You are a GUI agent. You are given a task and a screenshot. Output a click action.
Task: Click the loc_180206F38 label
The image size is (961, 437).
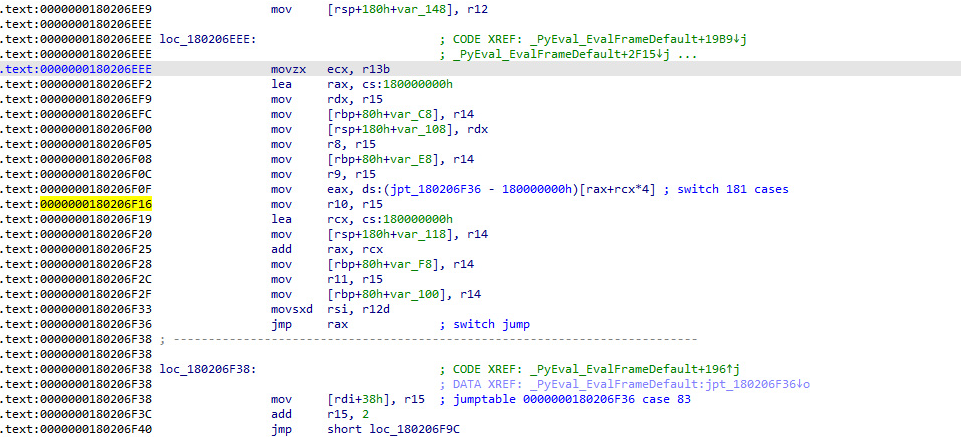(207, 369)
